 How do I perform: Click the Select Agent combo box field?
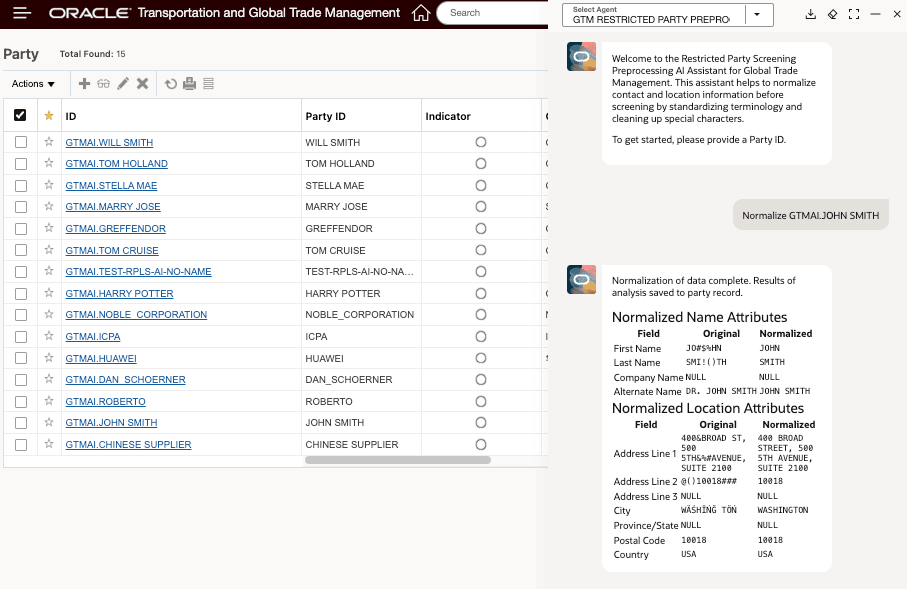pyautogui.click(x=668, y=14)
